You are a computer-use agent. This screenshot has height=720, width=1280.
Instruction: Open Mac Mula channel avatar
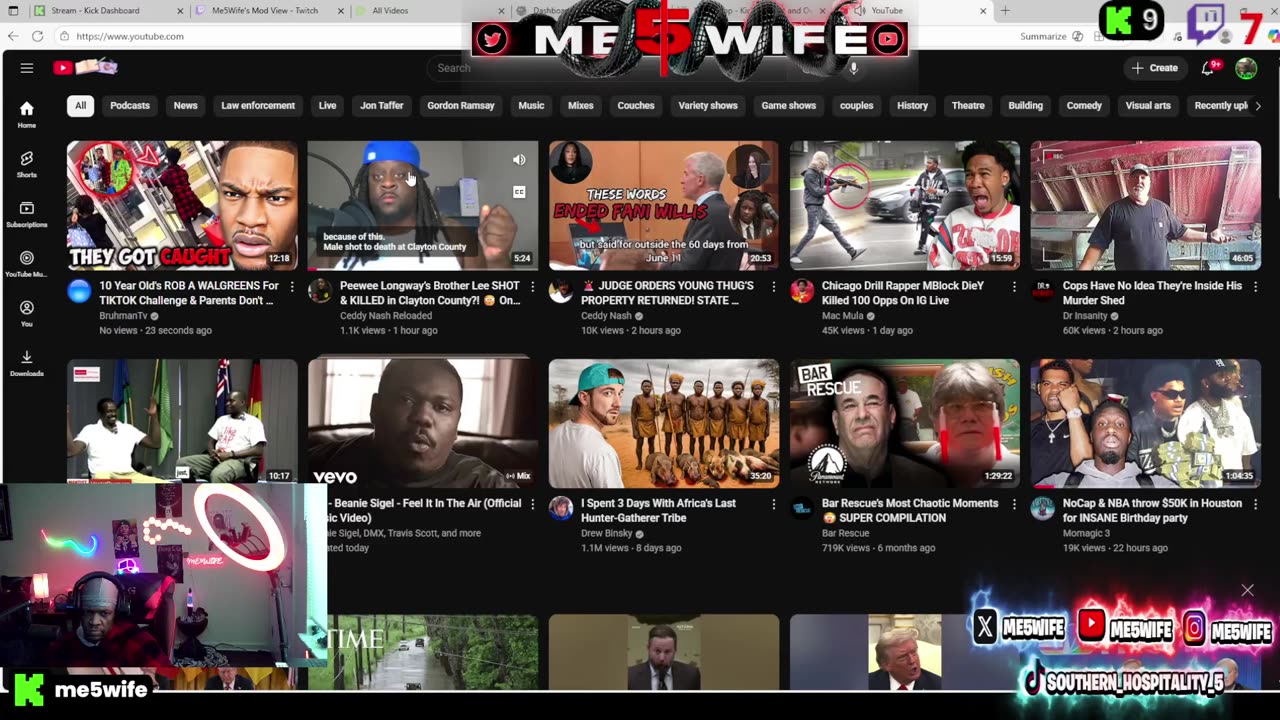pos(802,292)
